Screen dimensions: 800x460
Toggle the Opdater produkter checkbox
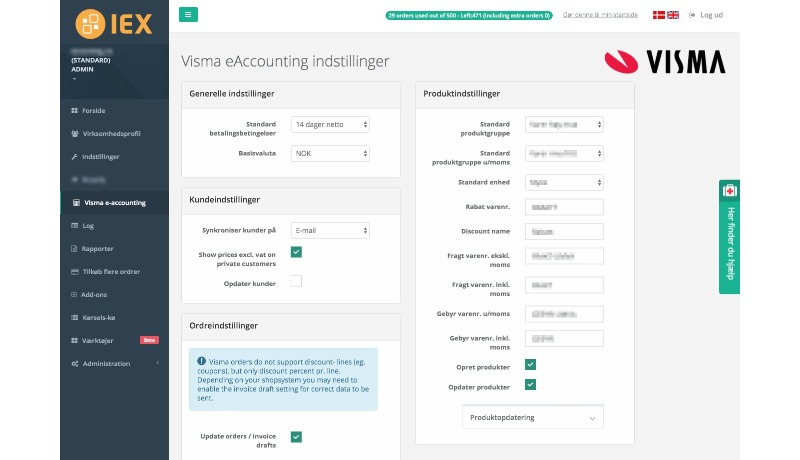[530, 385]
